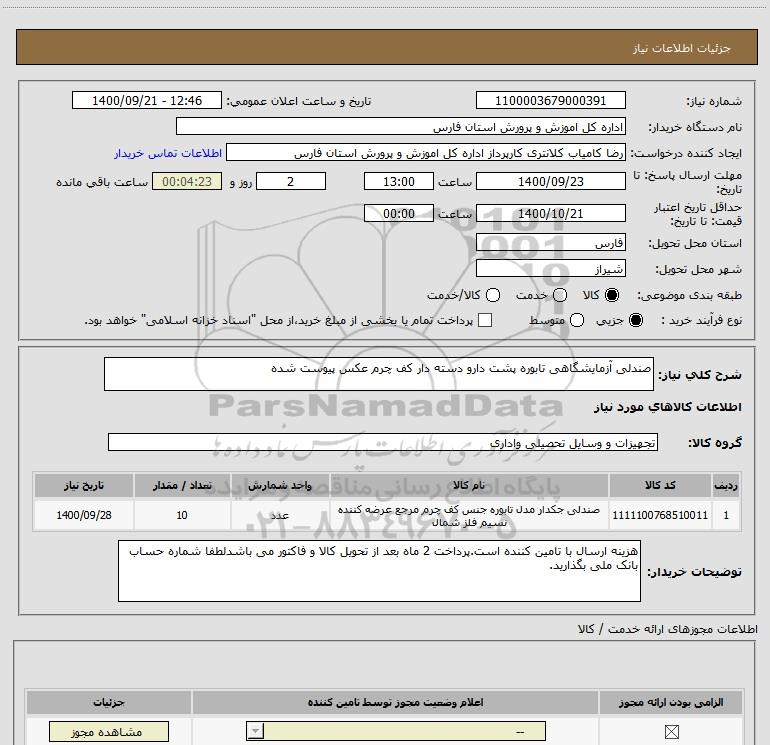Click the delivery province field فارس
Viewport: 770px width, 745px height.
550,242
